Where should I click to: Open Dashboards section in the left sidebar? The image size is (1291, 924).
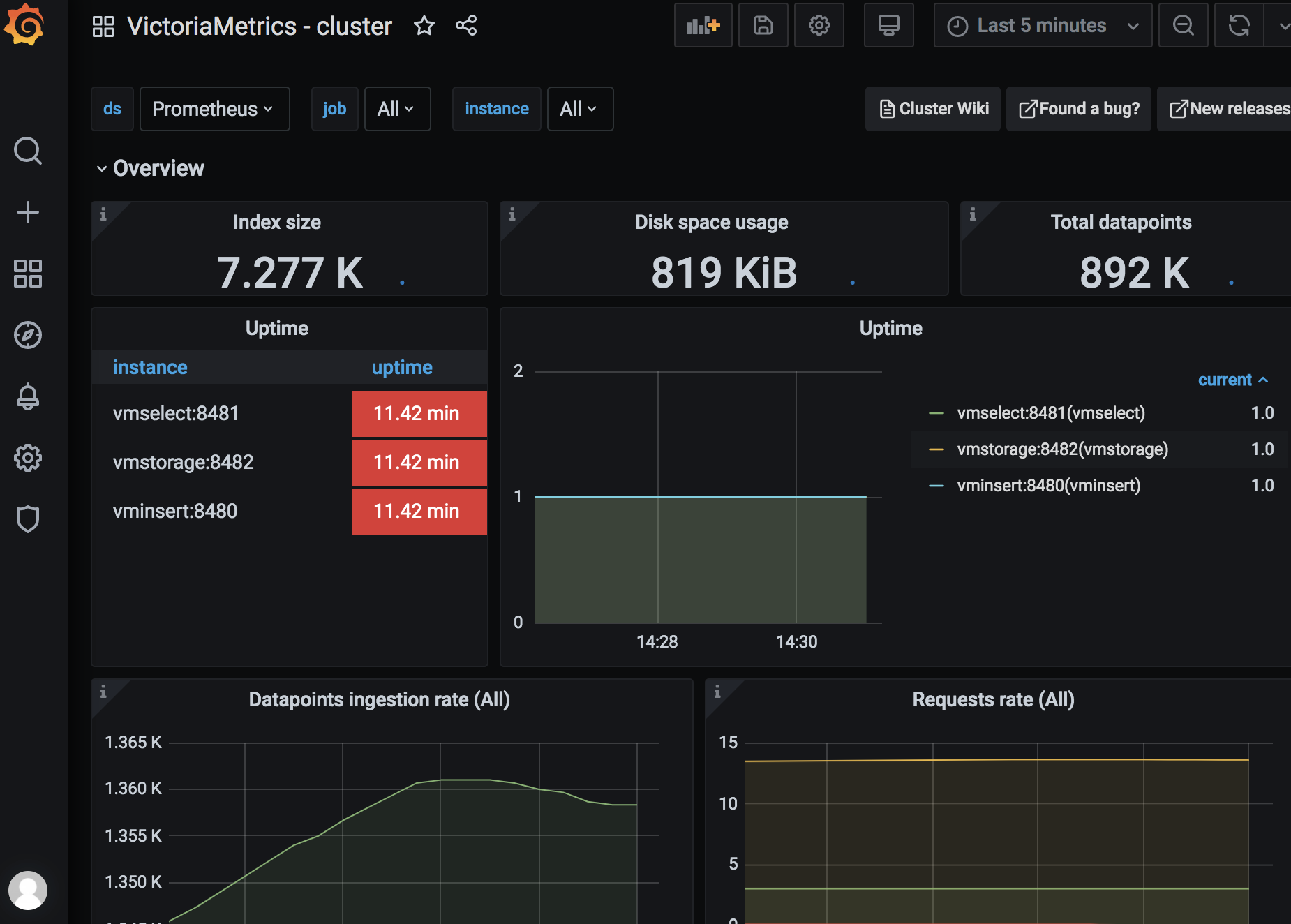(28, 274)
